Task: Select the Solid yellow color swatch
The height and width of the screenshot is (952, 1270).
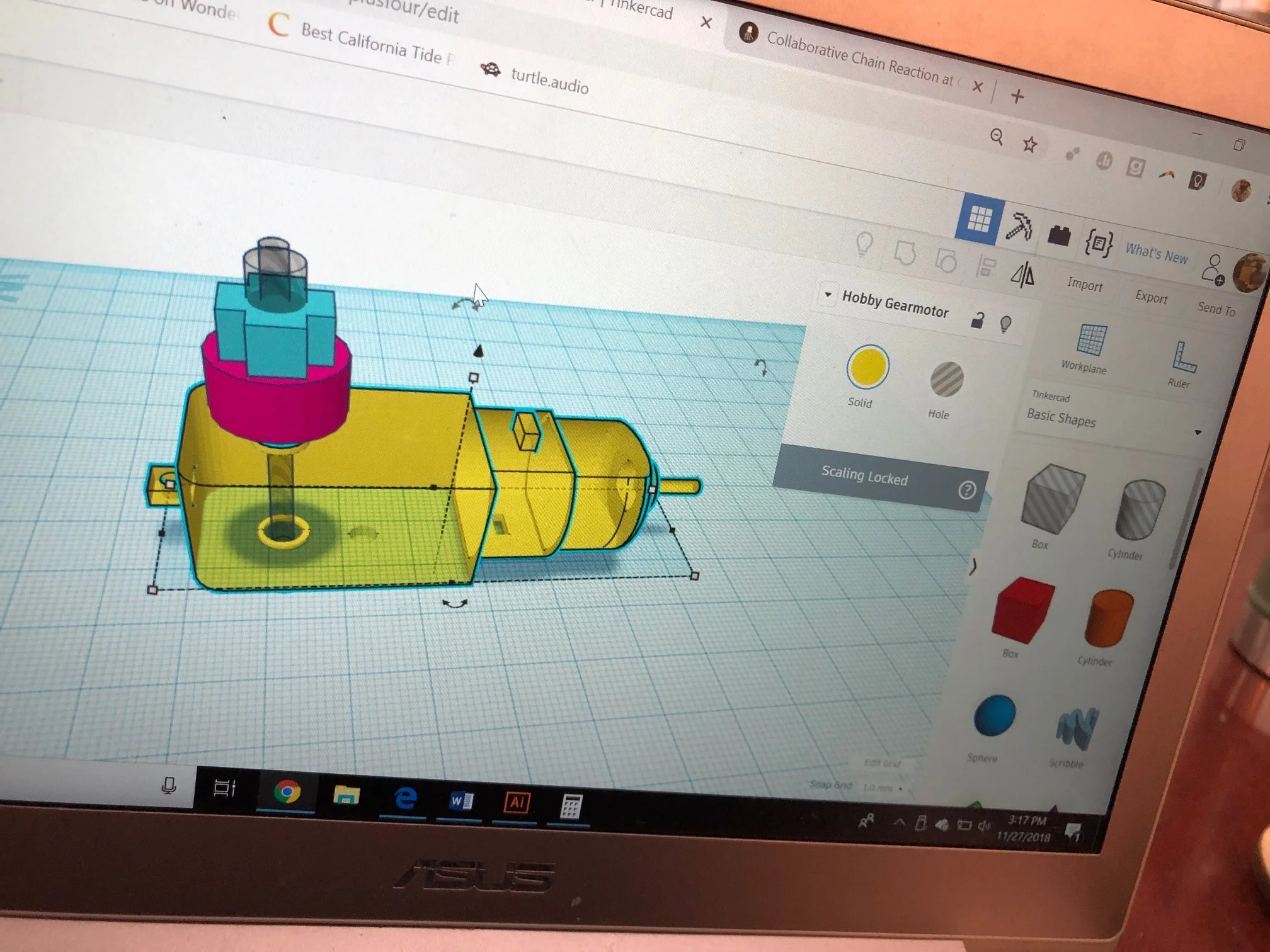Action: (x=867, y=366)
